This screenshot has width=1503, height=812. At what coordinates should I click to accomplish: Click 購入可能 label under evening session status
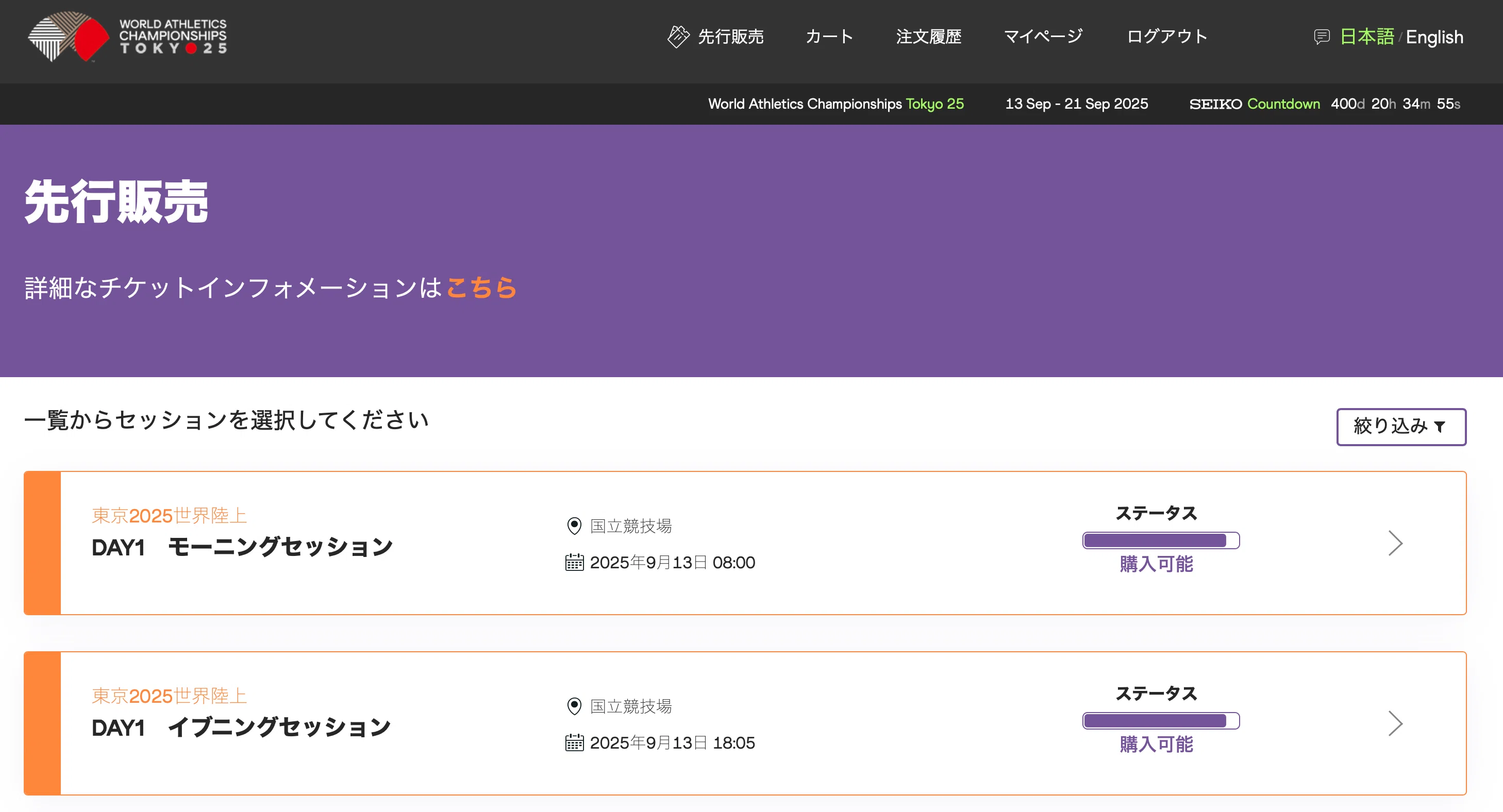[x=1157, y=745]
